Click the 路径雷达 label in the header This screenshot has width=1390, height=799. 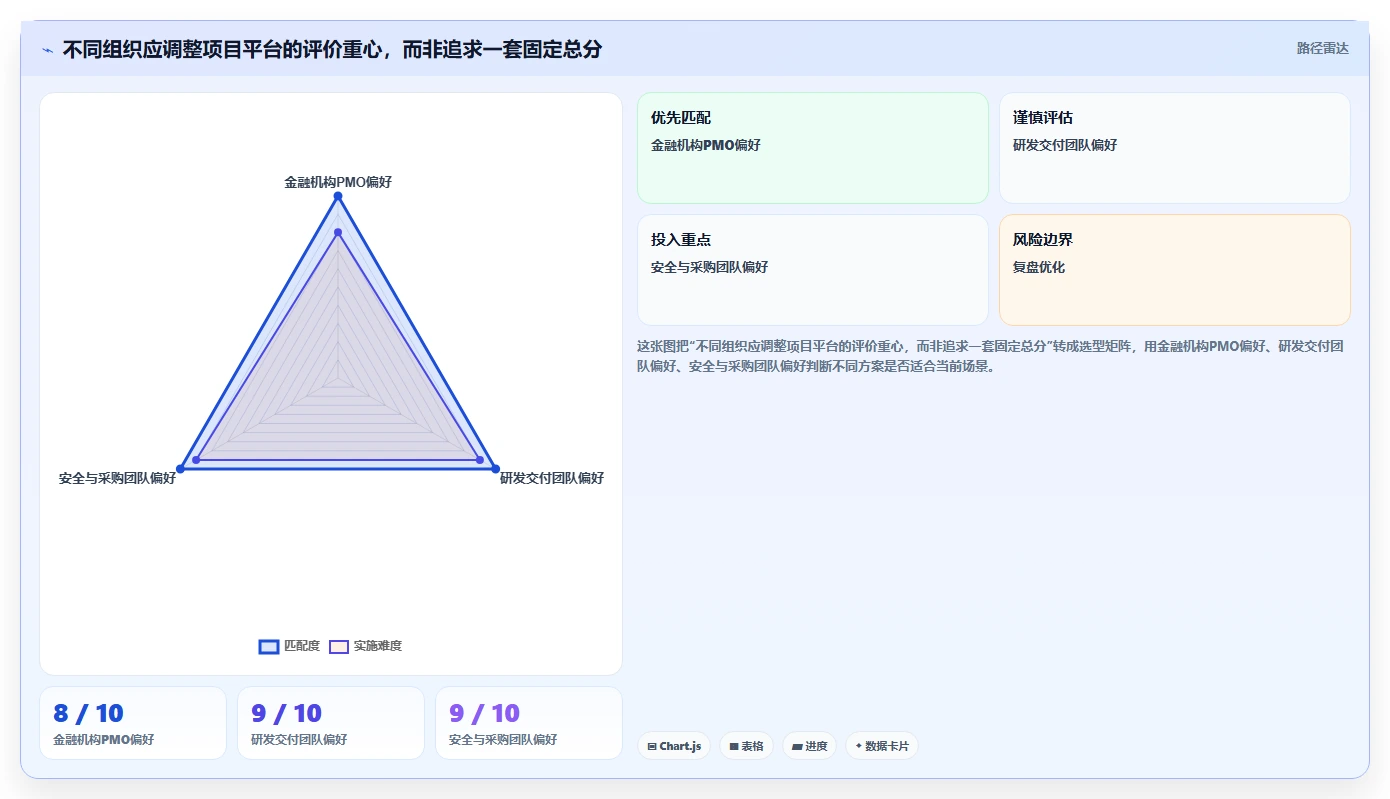click(x=1322, y=48)
